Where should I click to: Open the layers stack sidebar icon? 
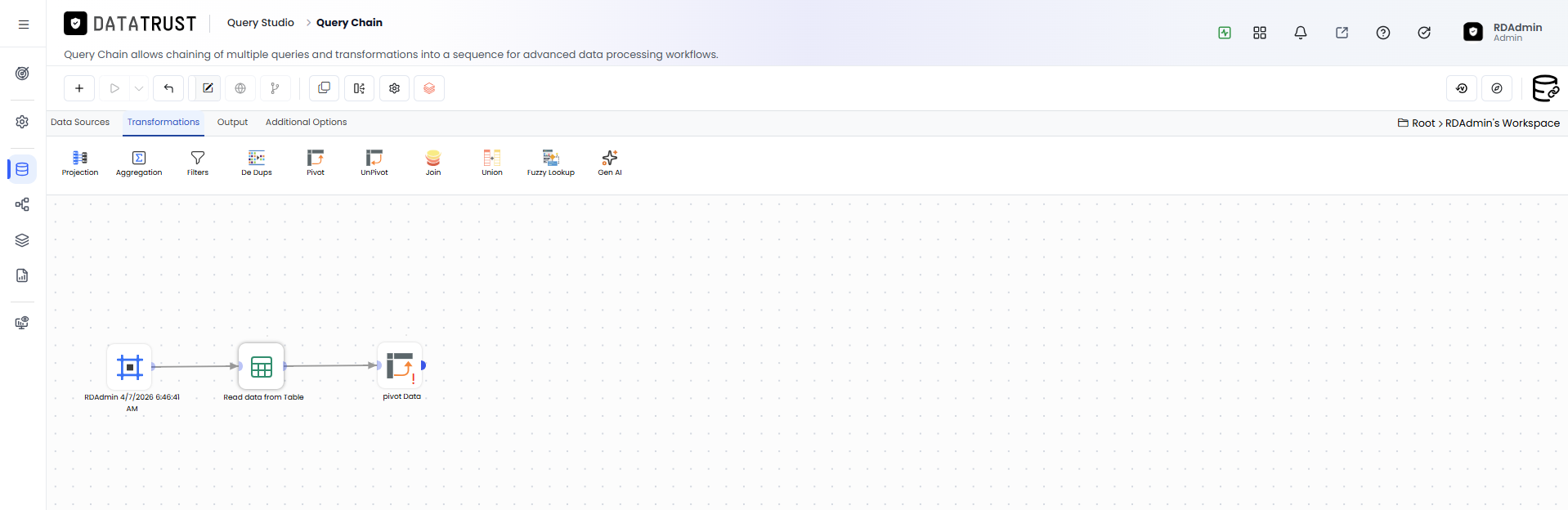point(23,240)
